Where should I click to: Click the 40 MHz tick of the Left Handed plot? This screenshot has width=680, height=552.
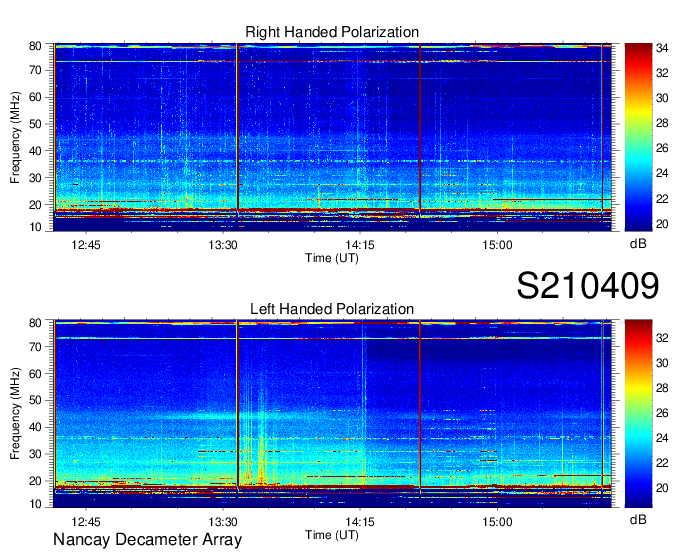tap(35, 427)
